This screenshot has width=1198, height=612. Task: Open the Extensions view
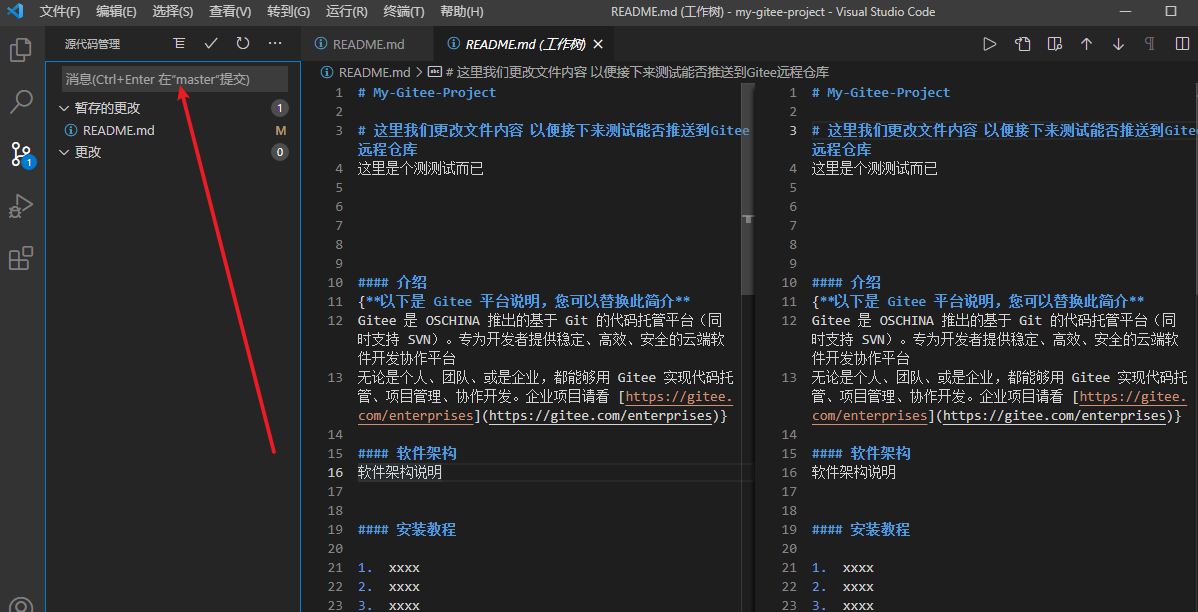[21, 258]
